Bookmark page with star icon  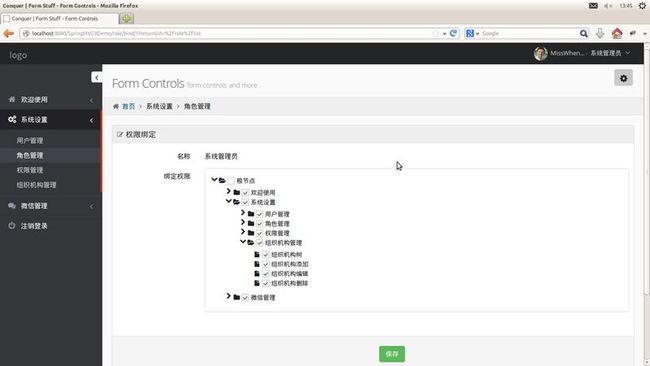click(436, 33)
